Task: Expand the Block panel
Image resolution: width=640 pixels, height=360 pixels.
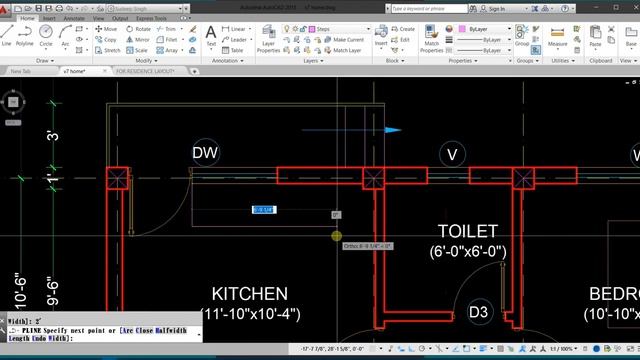Action: pos(395,60)
